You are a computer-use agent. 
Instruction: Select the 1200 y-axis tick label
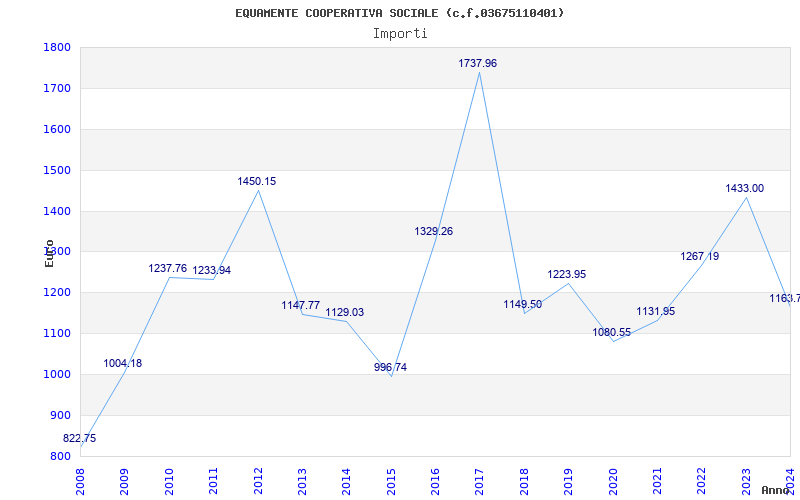tap(56, 292)
